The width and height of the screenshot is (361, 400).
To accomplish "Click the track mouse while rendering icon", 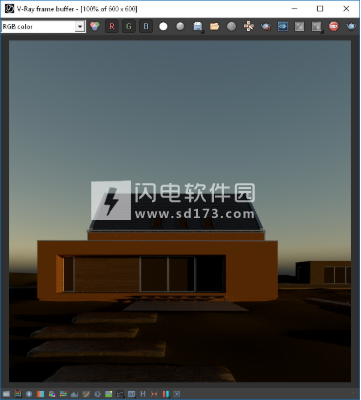I will [x=249, y=27].
